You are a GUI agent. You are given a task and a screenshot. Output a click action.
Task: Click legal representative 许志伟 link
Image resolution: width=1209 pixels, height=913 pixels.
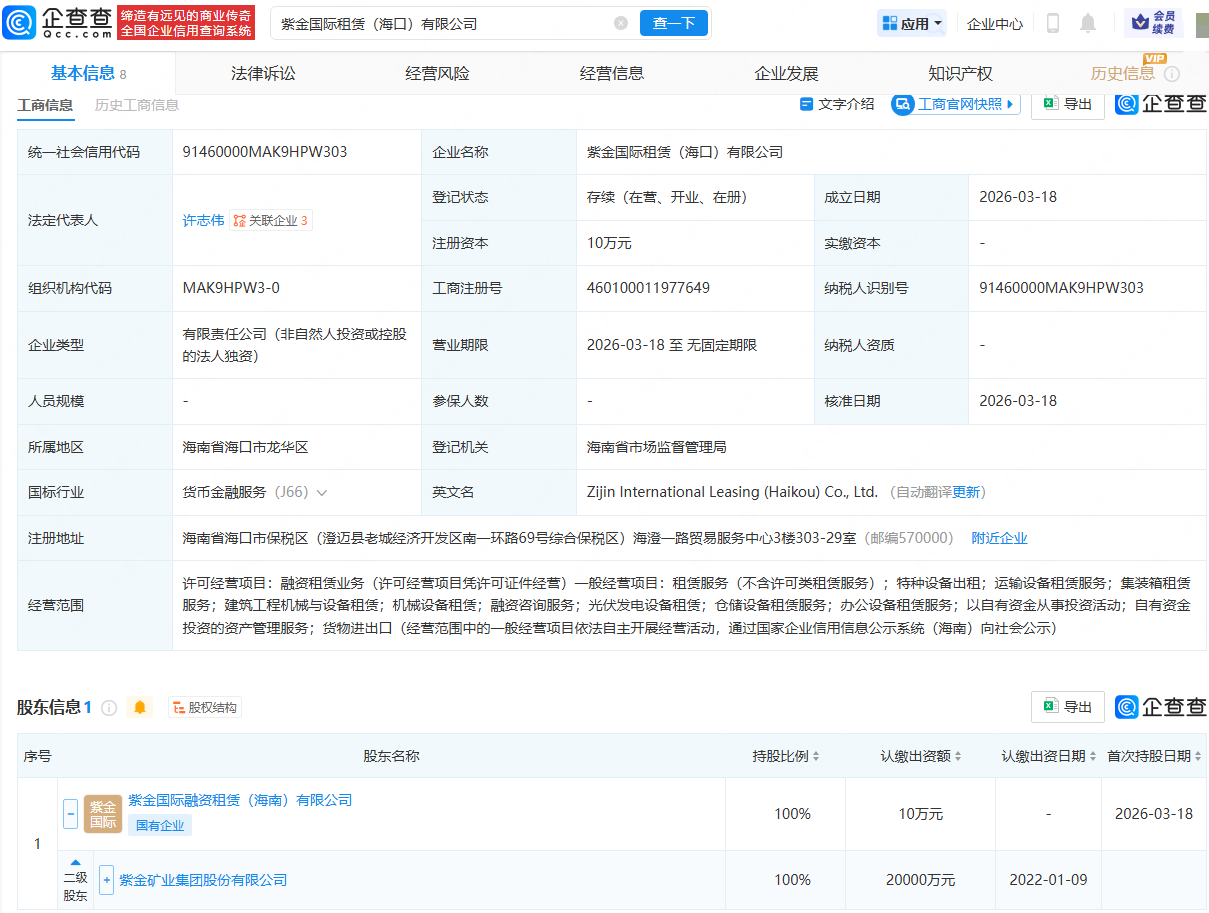[203, 220]
